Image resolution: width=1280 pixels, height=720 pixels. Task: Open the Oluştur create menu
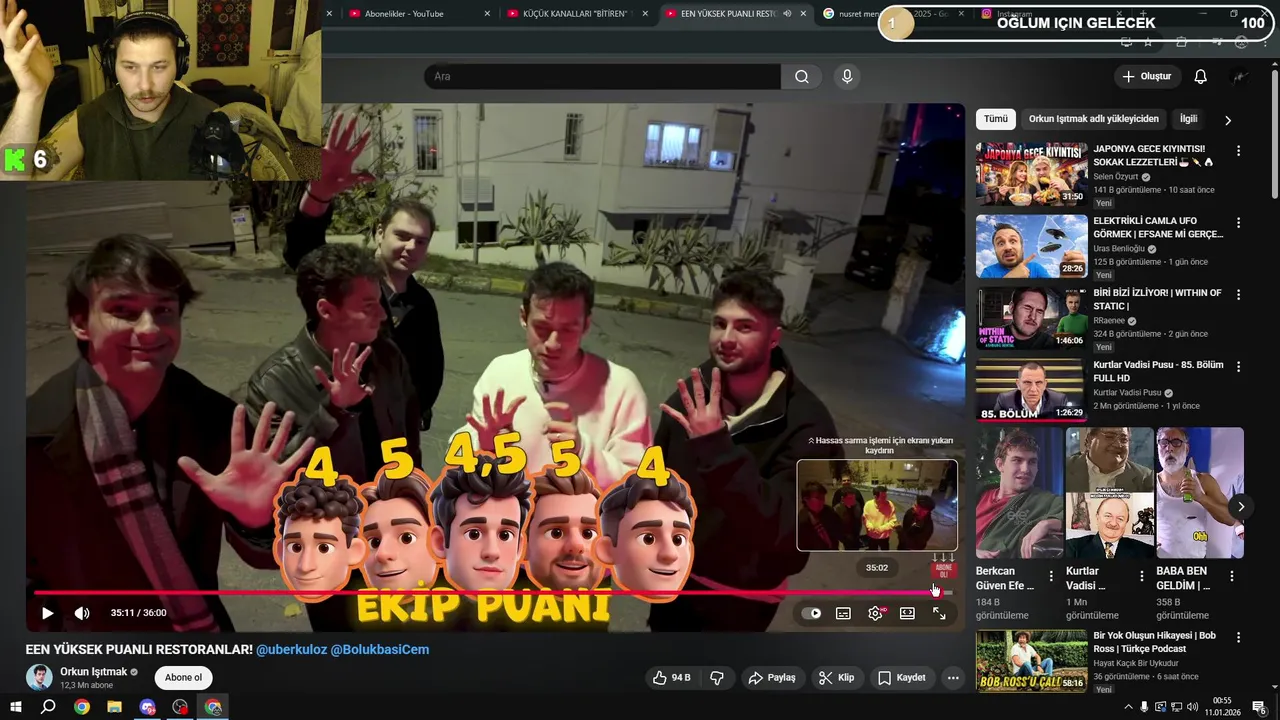coord(1146,77)
